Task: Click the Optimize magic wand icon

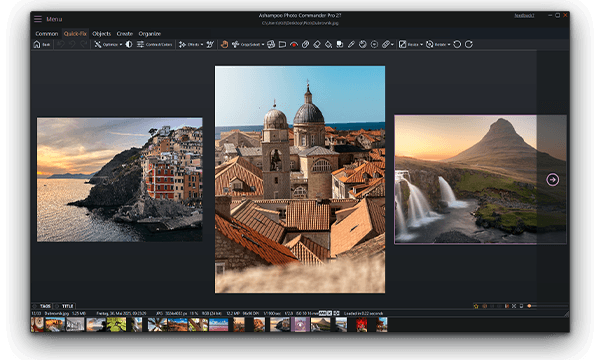Action: point(98,44)
